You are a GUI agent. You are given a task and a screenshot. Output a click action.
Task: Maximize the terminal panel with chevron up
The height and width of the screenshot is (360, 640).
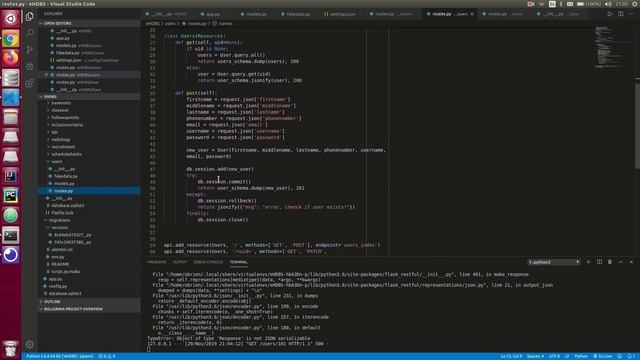pyautogui.click(x=620, y=262)
